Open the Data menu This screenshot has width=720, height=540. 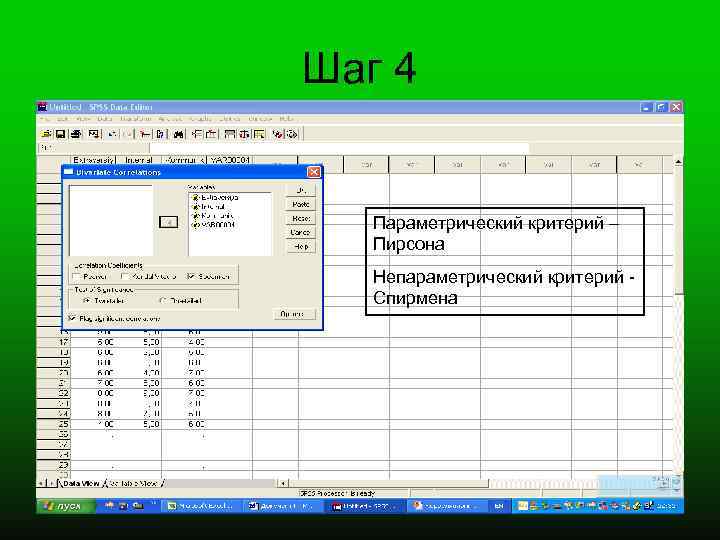(105, 119)
